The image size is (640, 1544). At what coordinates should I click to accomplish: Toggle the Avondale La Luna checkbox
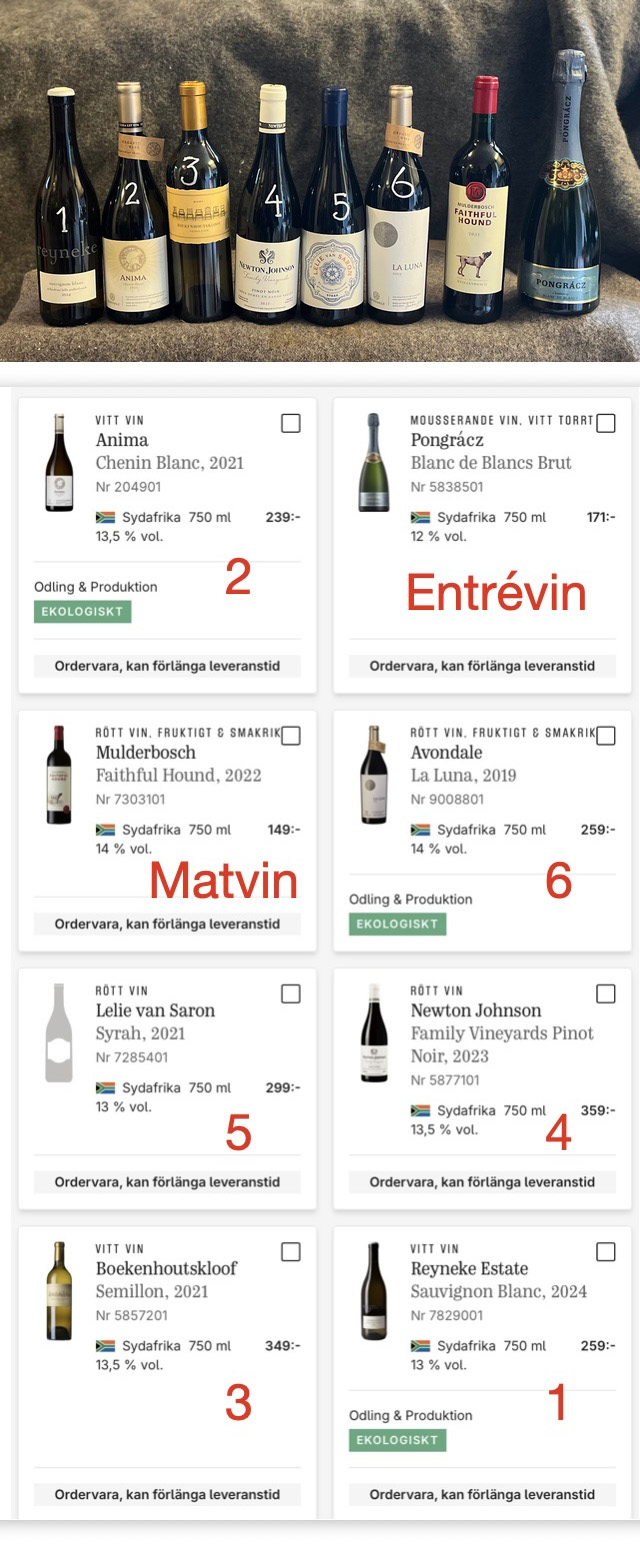[606, 736]
